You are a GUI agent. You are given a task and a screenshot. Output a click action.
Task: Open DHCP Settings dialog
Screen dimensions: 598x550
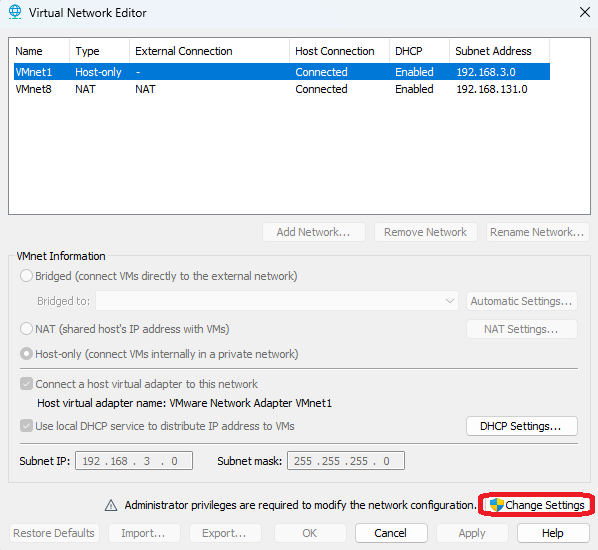click(522, 426)
